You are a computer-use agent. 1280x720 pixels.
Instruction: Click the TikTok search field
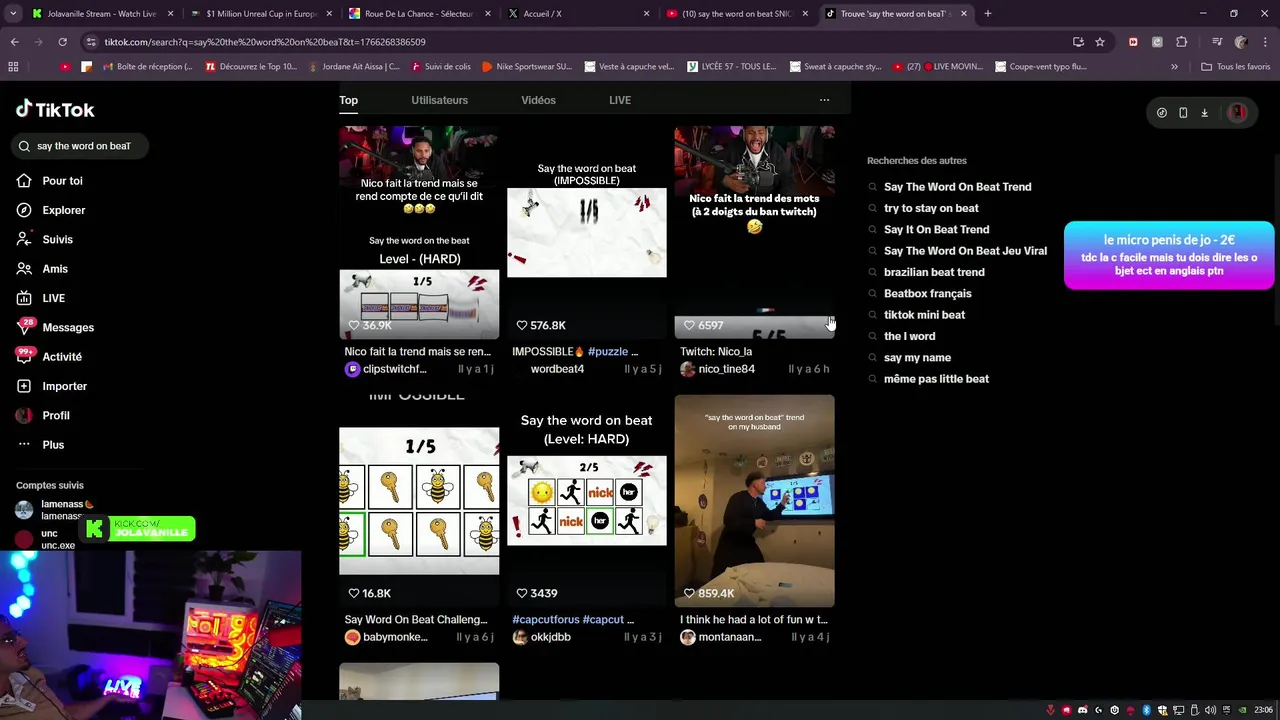click(81, 146)
